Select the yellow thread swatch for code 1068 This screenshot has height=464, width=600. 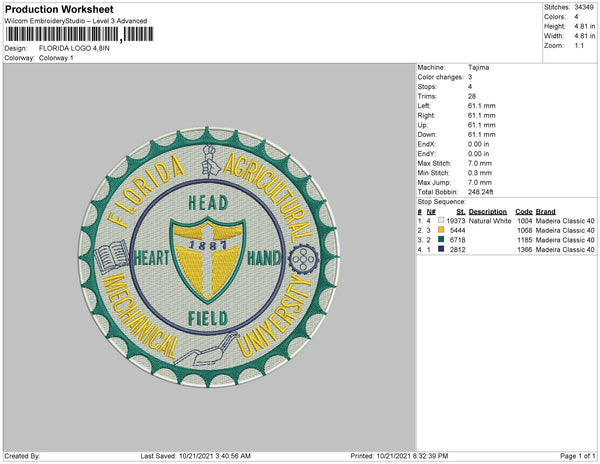pyautogui.click(x=441, y=230)
